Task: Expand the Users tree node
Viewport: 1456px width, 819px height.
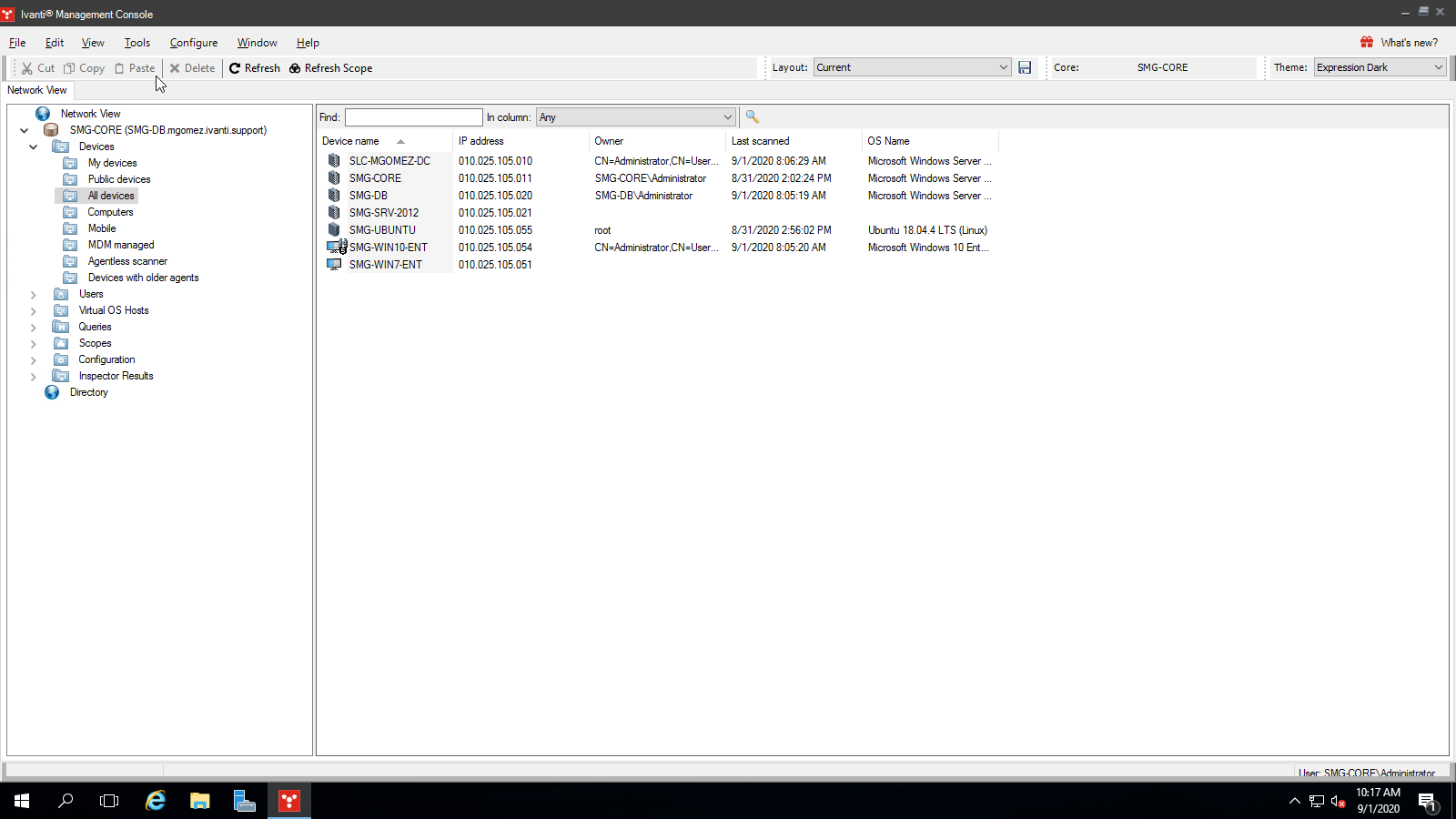Action: (x=33, y=294)
